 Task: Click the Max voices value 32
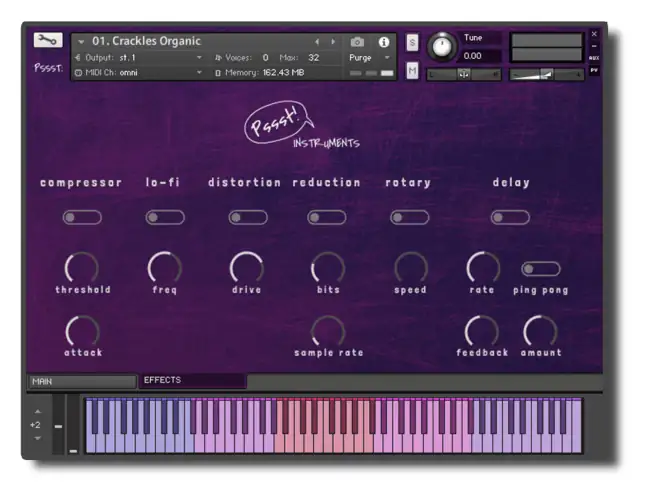click(314, 58)
